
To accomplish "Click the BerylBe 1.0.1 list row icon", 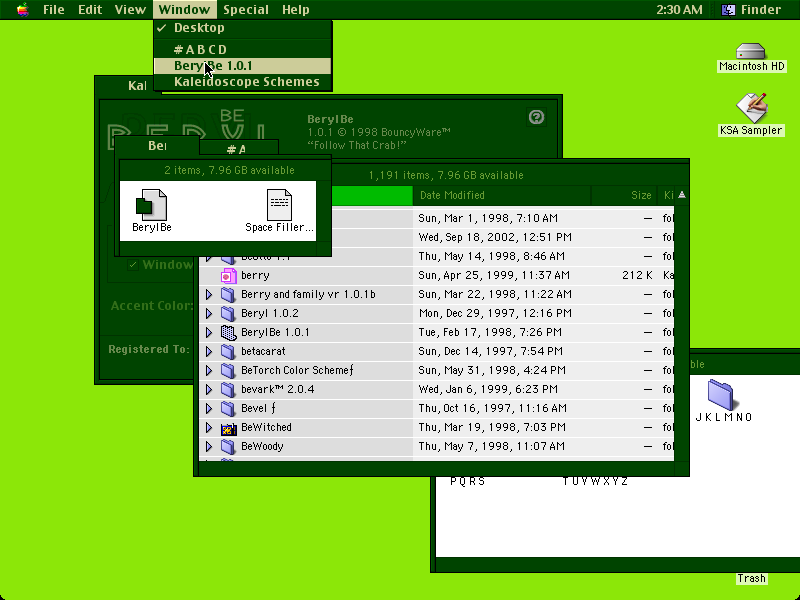I will (228, 333).
